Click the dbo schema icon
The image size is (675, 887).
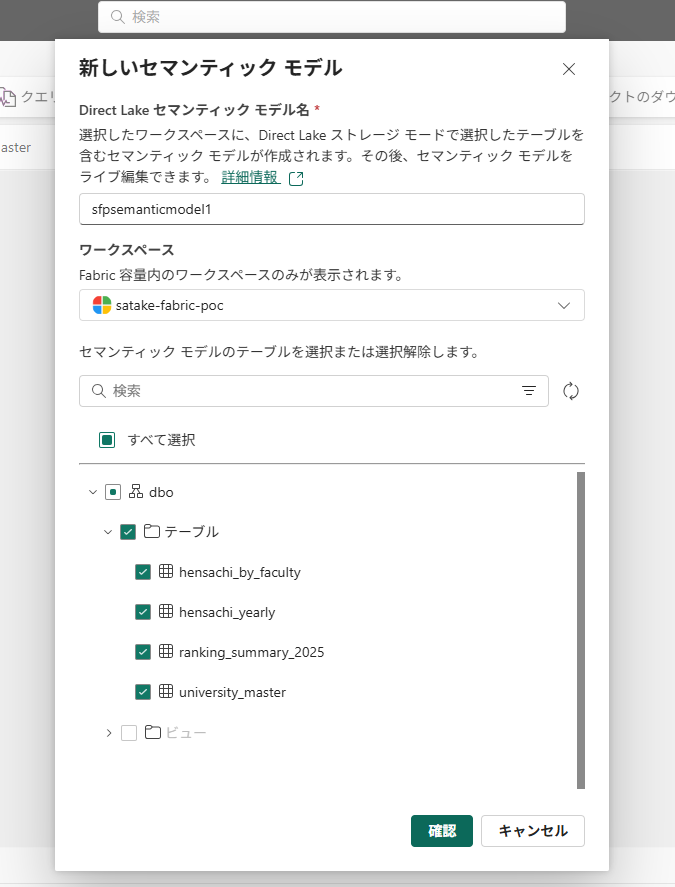(136, 492)
